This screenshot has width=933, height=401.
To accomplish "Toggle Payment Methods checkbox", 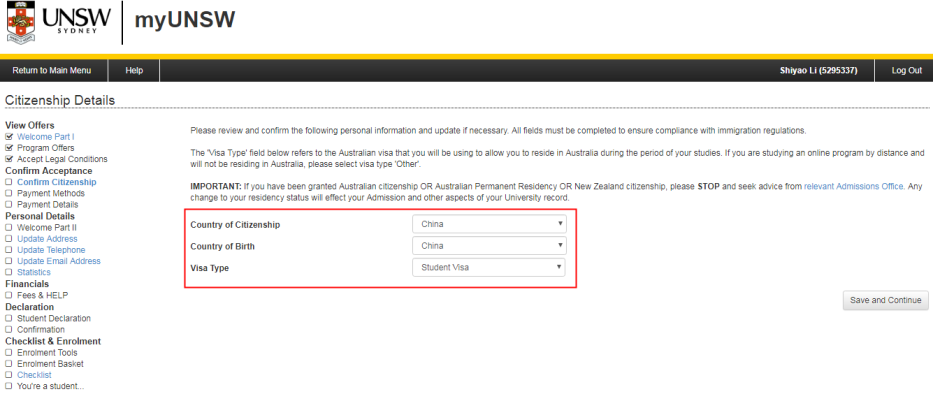I will [8, 193].
